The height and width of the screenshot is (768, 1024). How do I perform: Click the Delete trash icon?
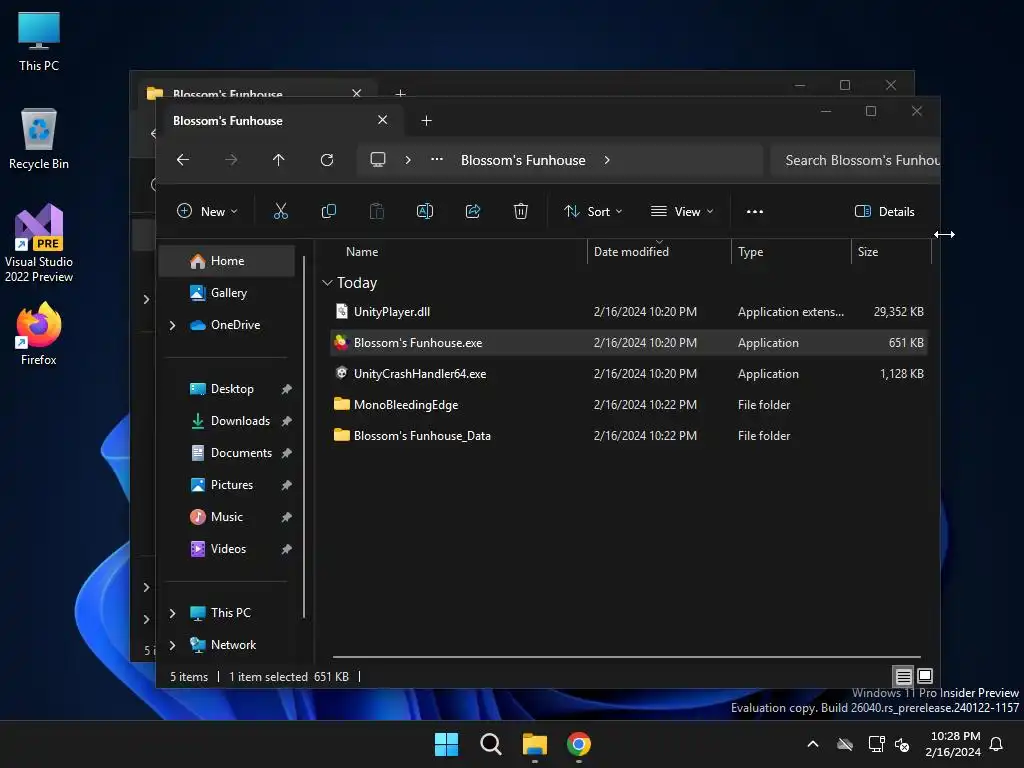[520, 211]
